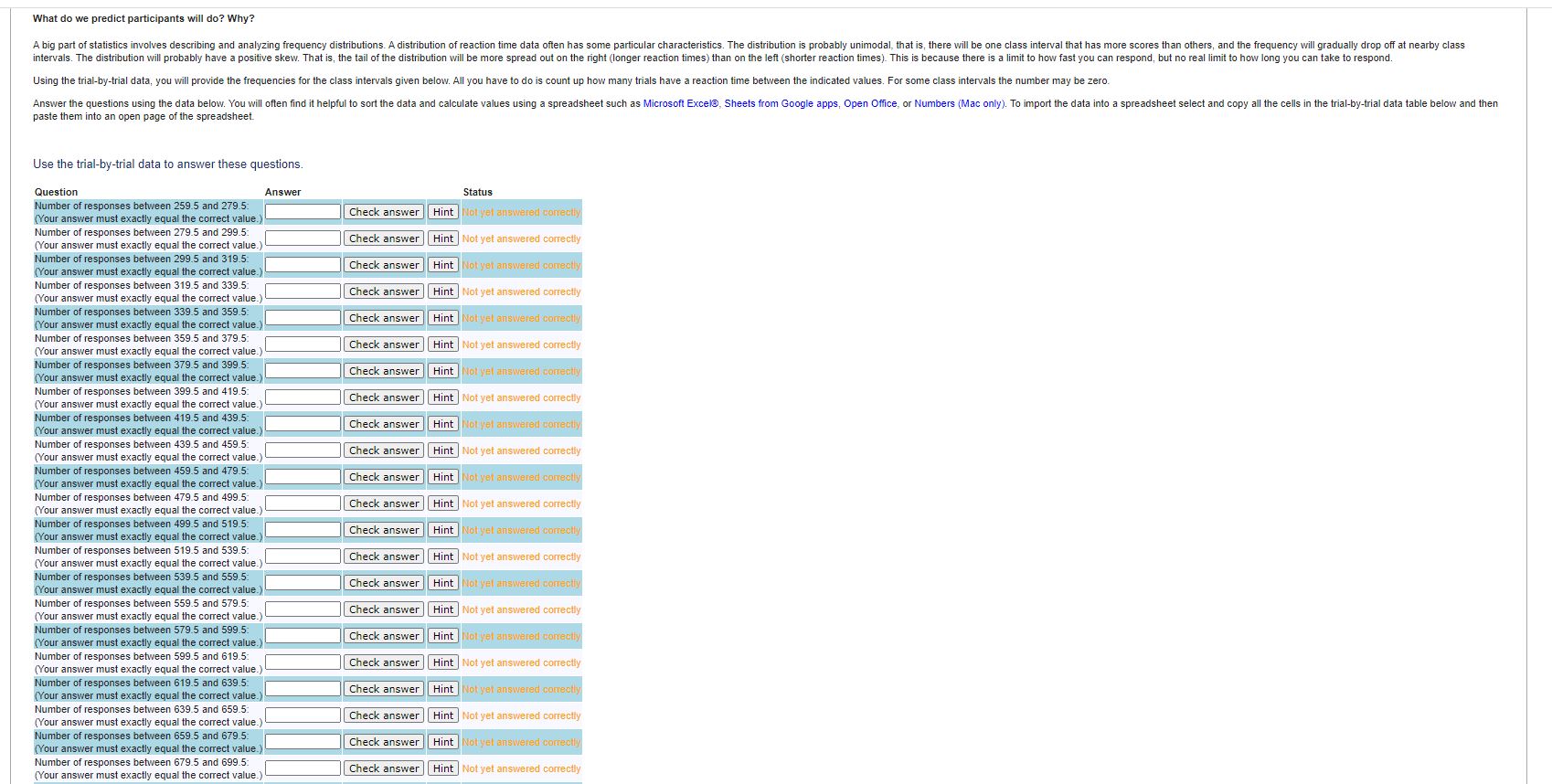The height and width of the screenshot is (784, 1552).
Task: Check answer for 679.5 and 699.5 row
Action: (384, 768)
